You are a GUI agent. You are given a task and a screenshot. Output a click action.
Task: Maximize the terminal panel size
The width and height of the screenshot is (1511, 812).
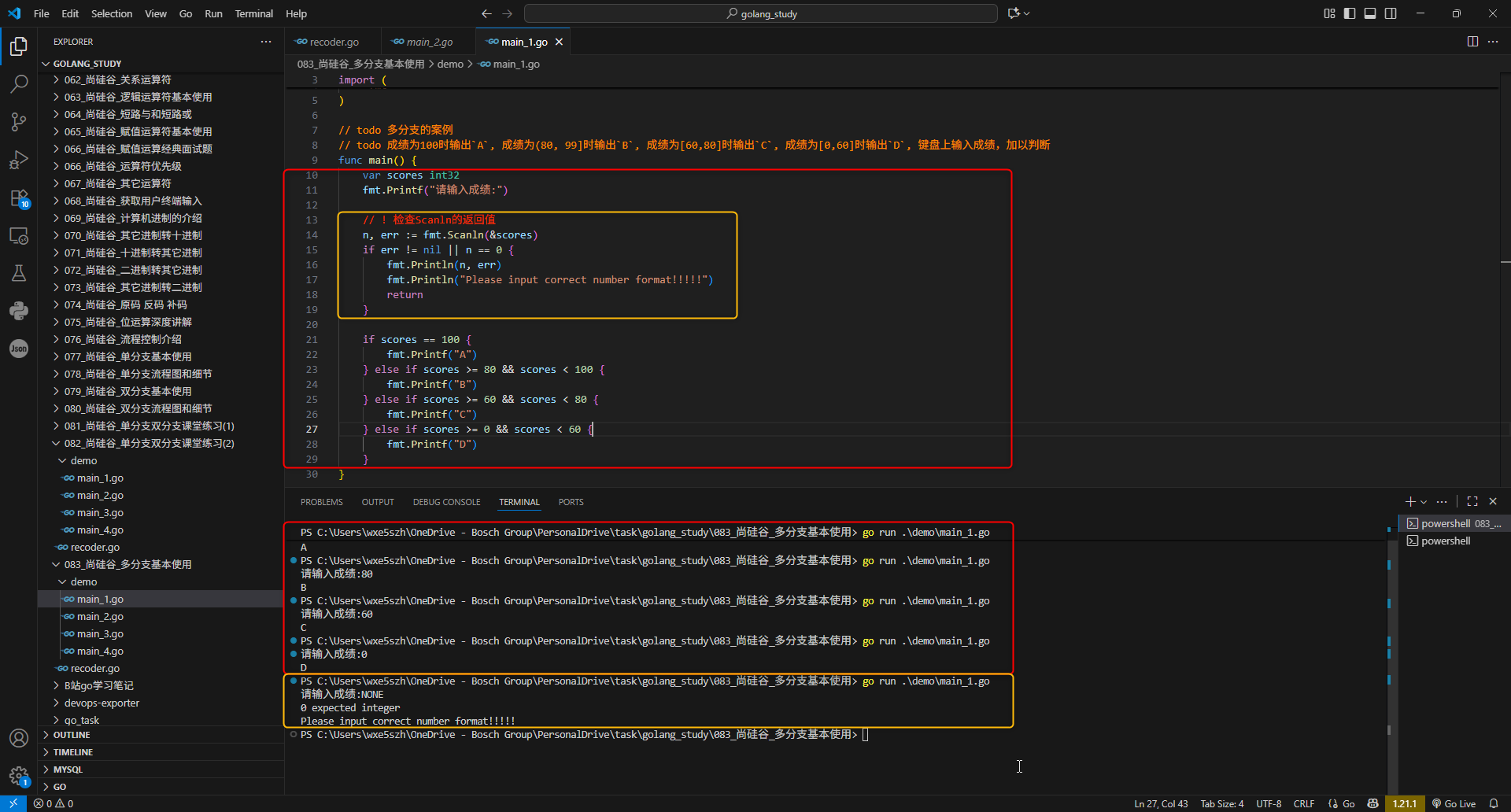coord(1472,501)
